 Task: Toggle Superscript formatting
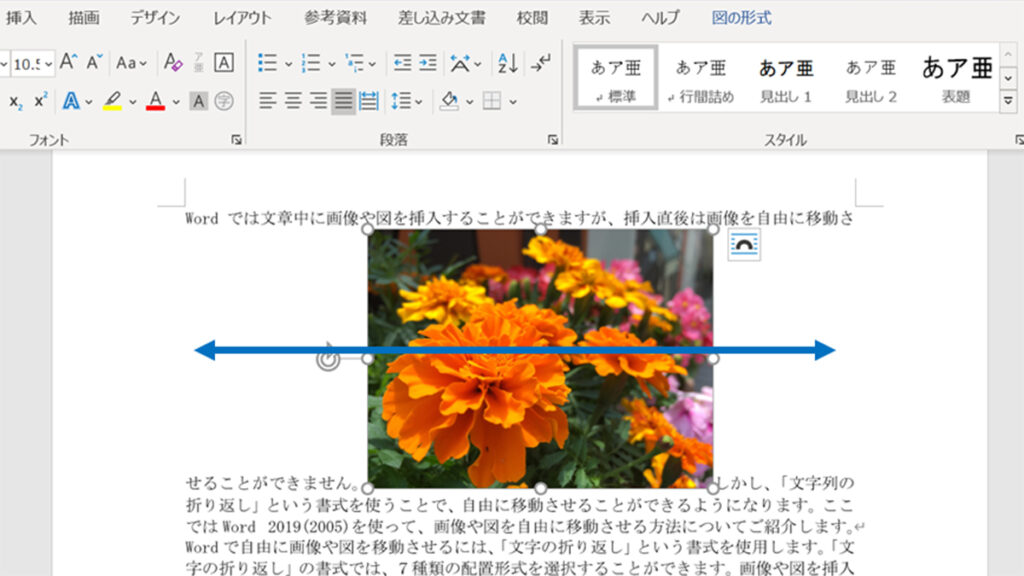[x=41, y=101]
